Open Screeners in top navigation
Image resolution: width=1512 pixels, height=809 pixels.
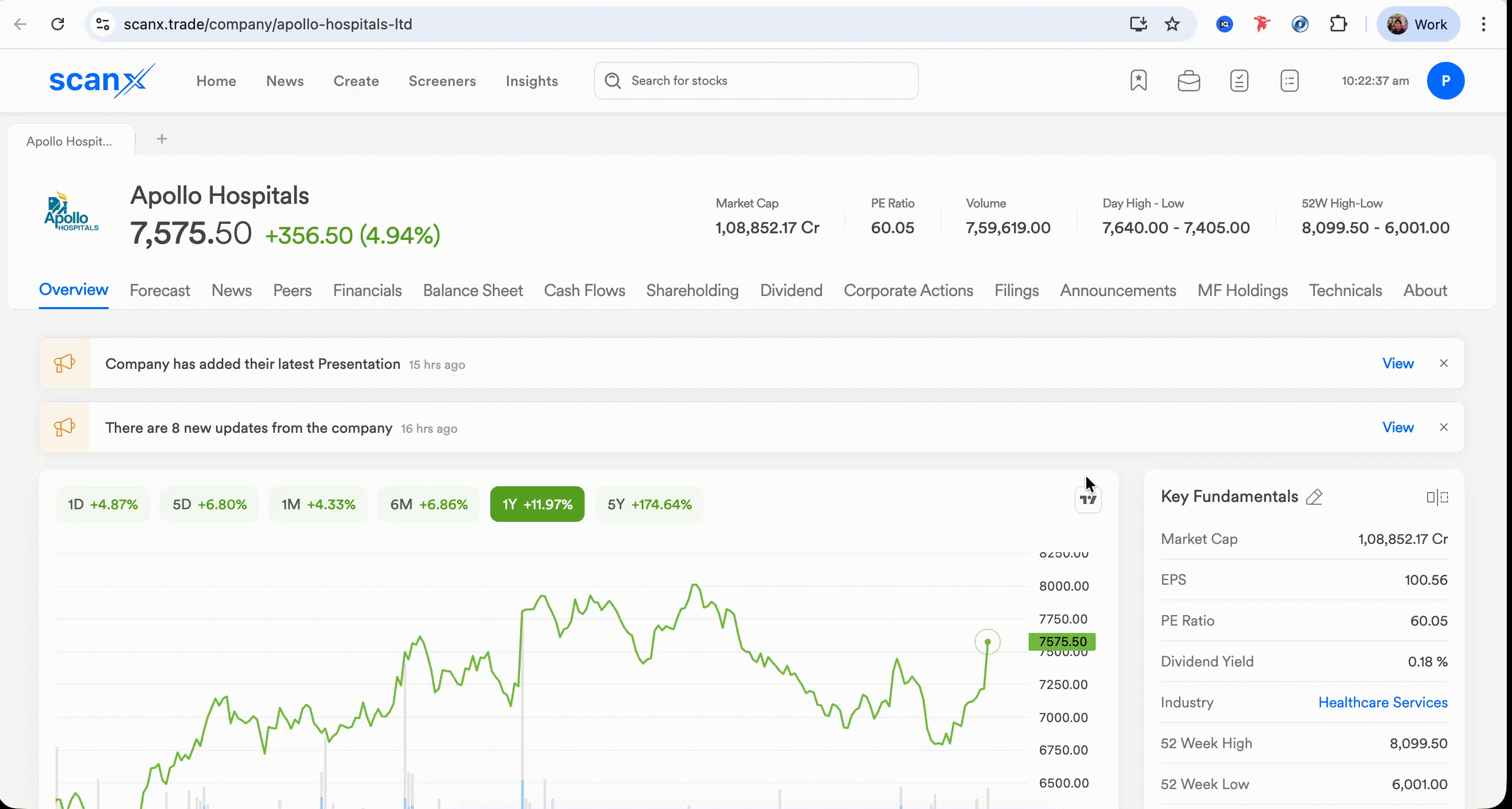click(442, 81)
